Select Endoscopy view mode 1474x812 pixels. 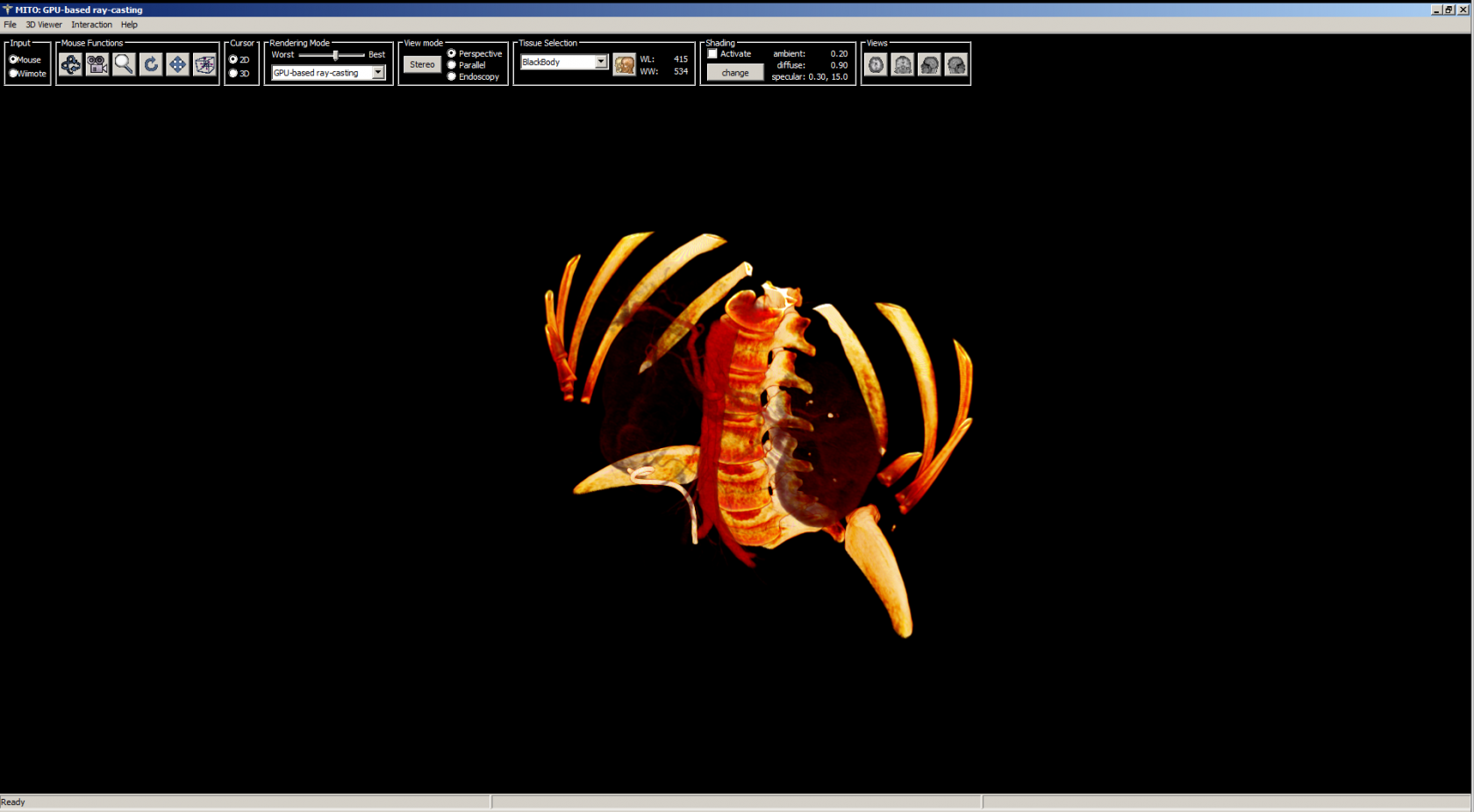452,76
